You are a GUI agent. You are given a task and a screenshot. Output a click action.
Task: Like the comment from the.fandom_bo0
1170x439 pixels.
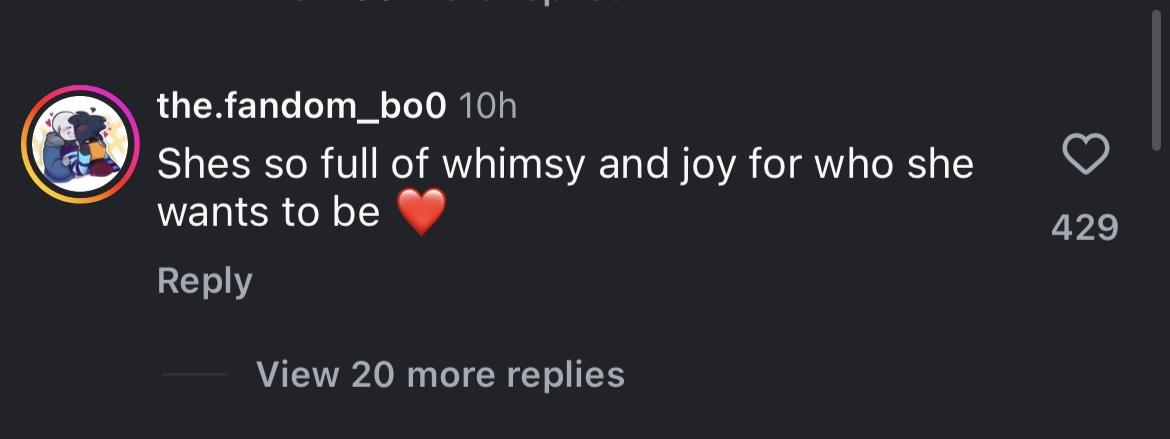click(x=1084, y=156)
